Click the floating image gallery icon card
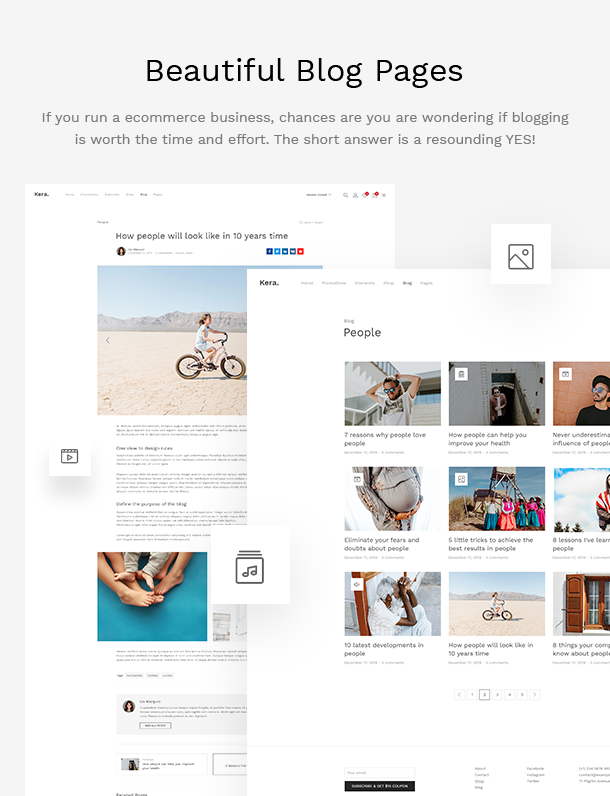 coord(521,254)
